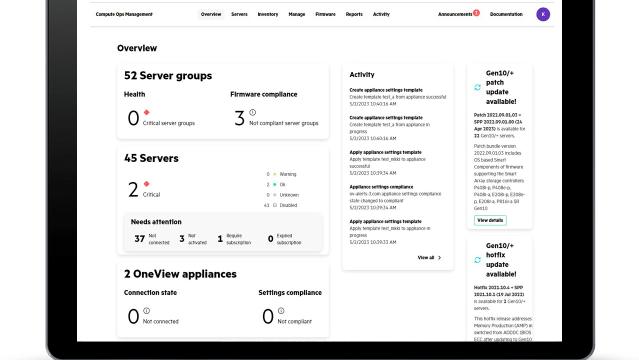Image resolution: width=639 pixels, height=360 pixels.
Task: Click info icon beside Not compliant server groups
Action: click(253, 112)
